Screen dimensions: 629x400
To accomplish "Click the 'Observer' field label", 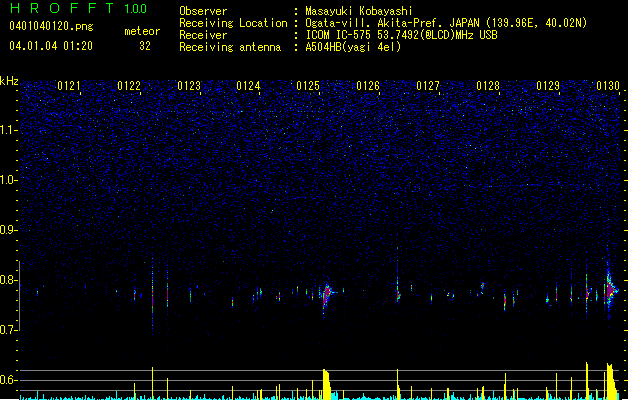I will click(x=203, y=11).
